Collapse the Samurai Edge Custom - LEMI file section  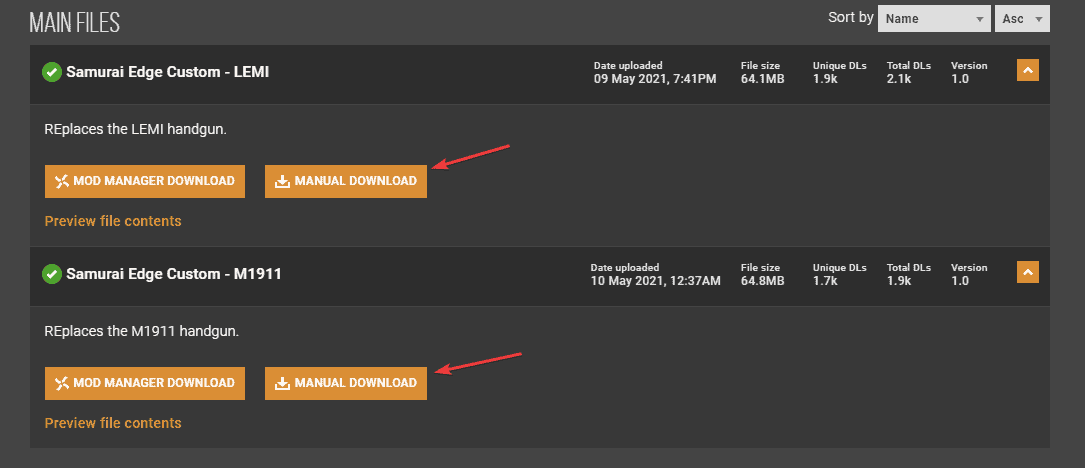tap(1028, 70)
